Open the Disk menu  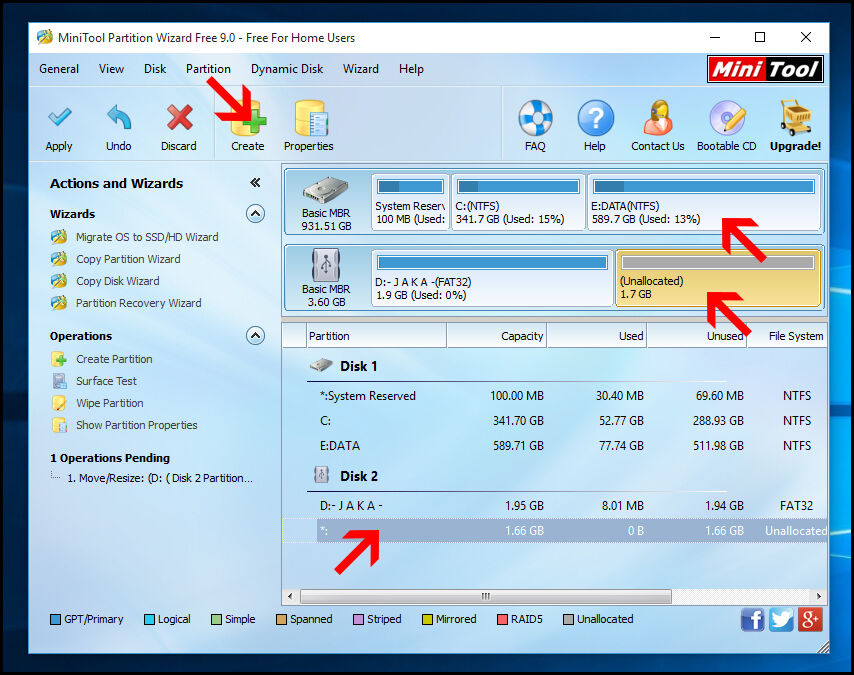coord(155,69)
